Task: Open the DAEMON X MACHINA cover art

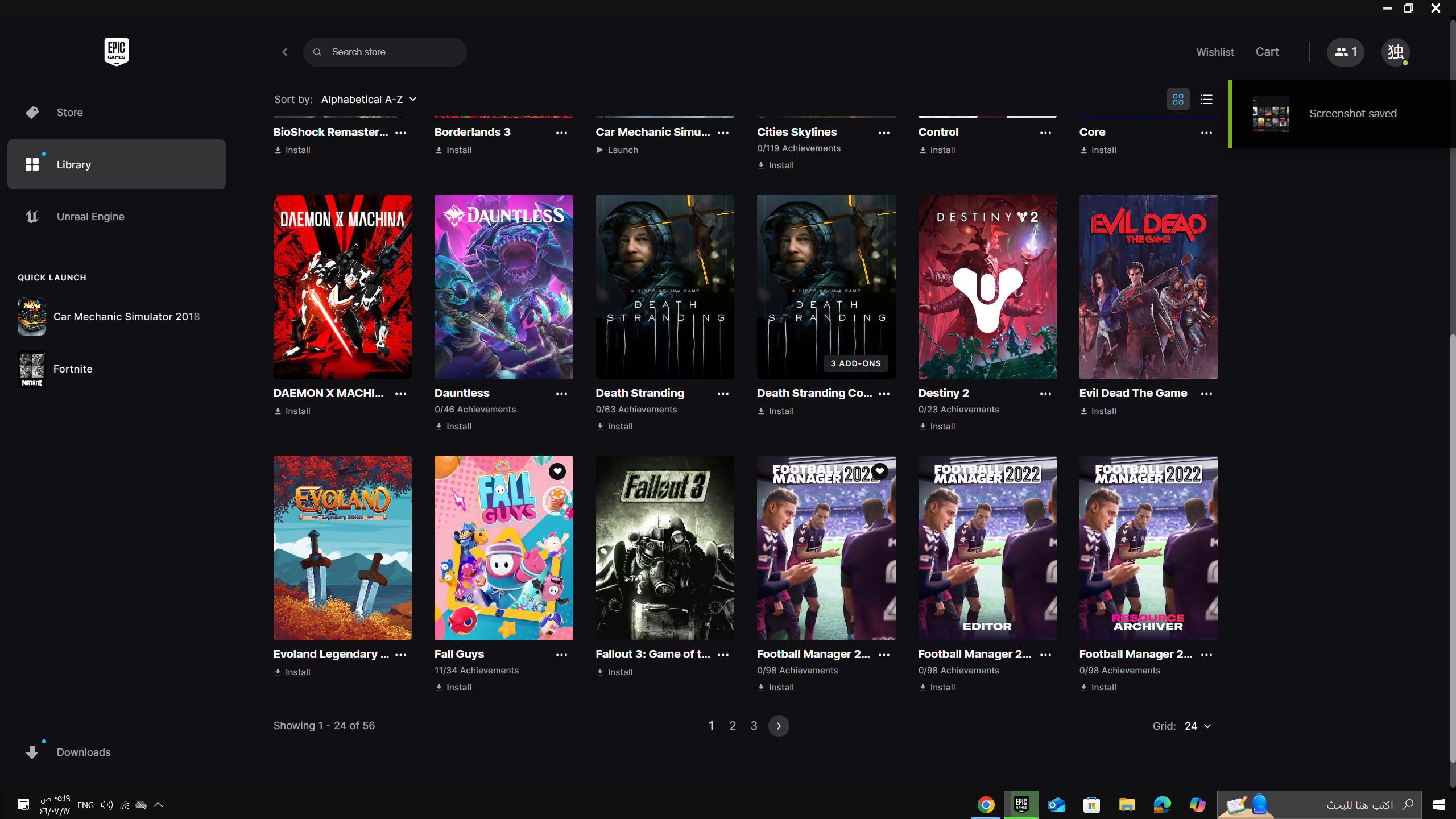Action: pyautogui.click(x=342, y=287)
